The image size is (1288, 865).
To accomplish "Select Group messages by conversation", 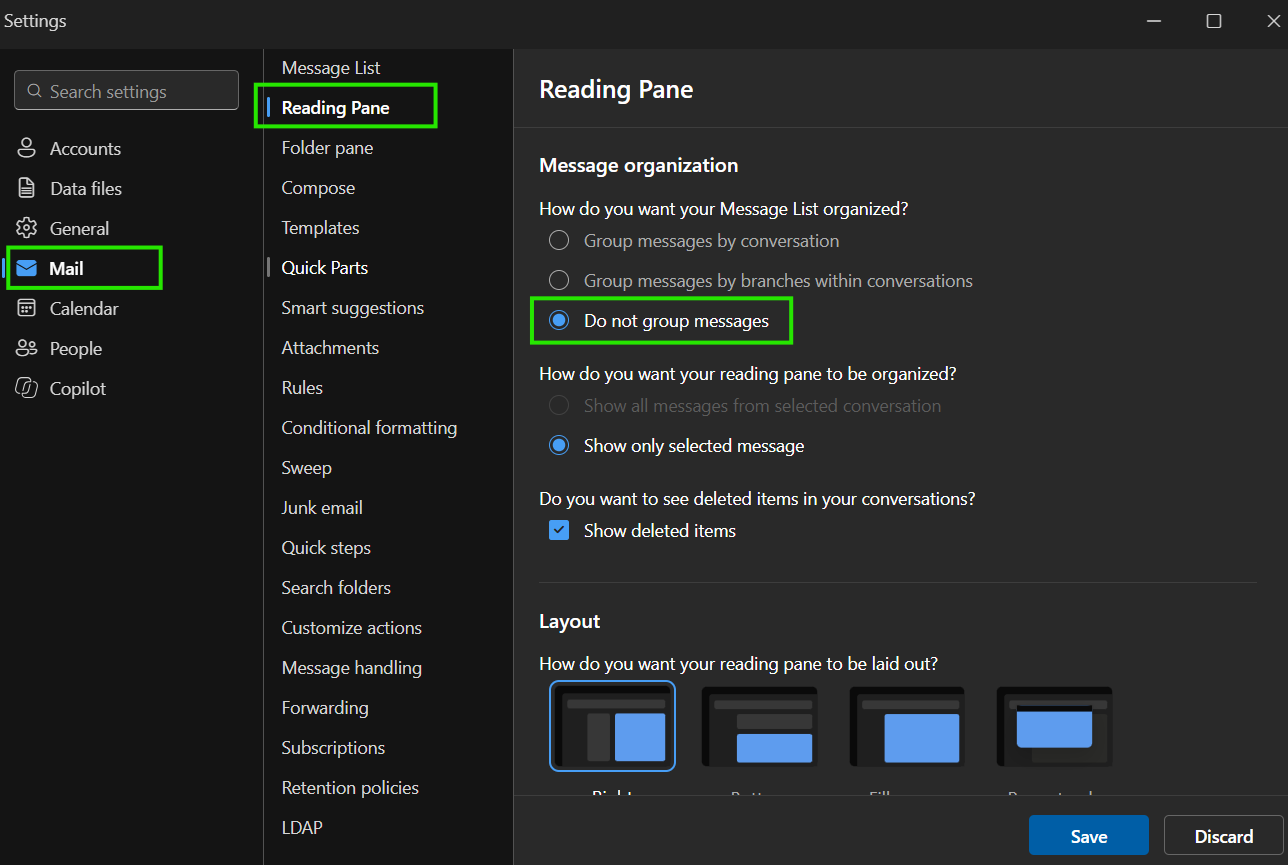I will pyautogui.click(x=559, y=240).
